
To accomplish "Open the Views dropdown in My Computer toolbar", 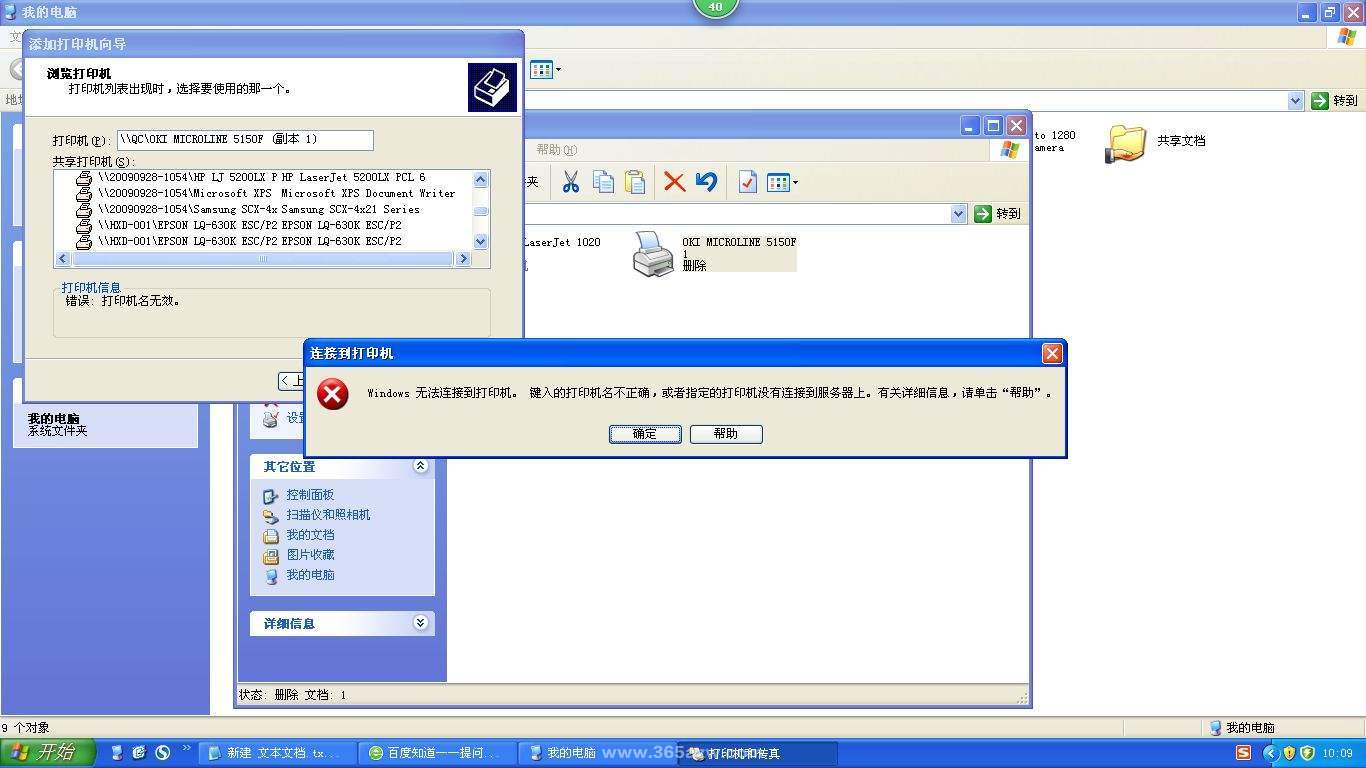I will [x=545, y=69].
